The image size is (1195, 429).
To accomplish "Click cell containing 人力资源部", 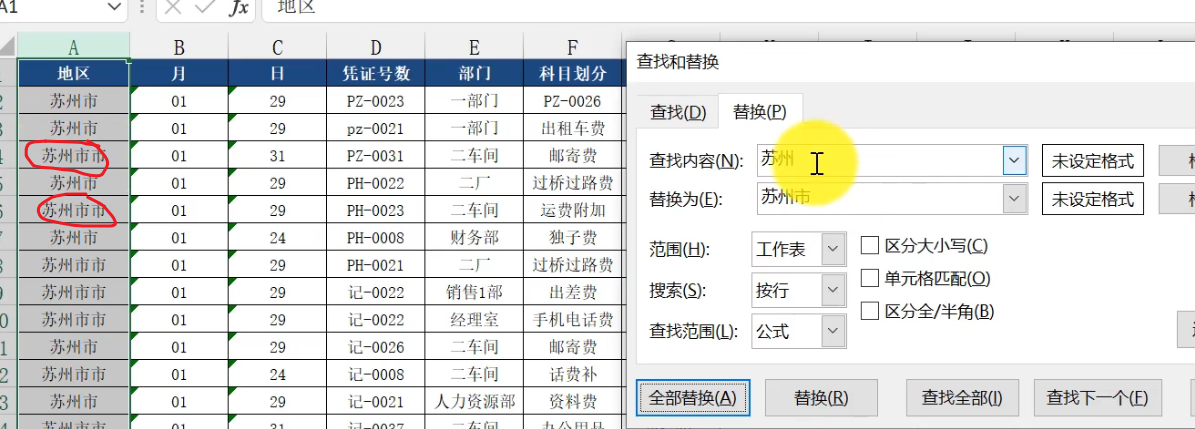I will coord(474,402).
